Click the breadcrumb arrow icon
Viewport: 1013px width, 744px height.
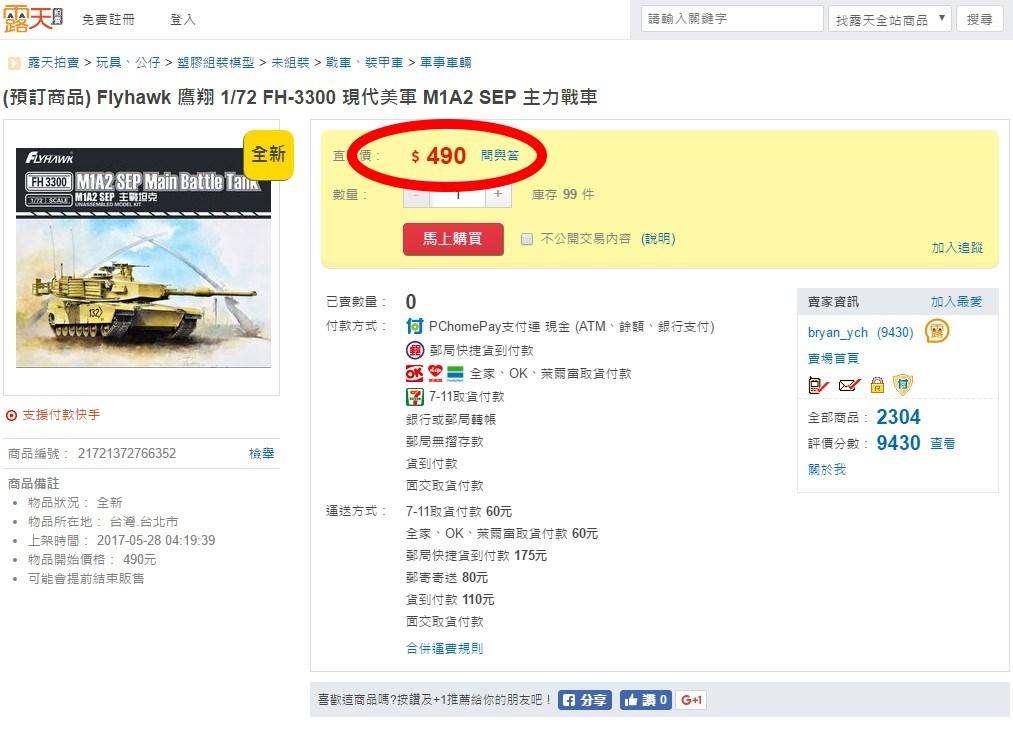[x=14, y=63]
